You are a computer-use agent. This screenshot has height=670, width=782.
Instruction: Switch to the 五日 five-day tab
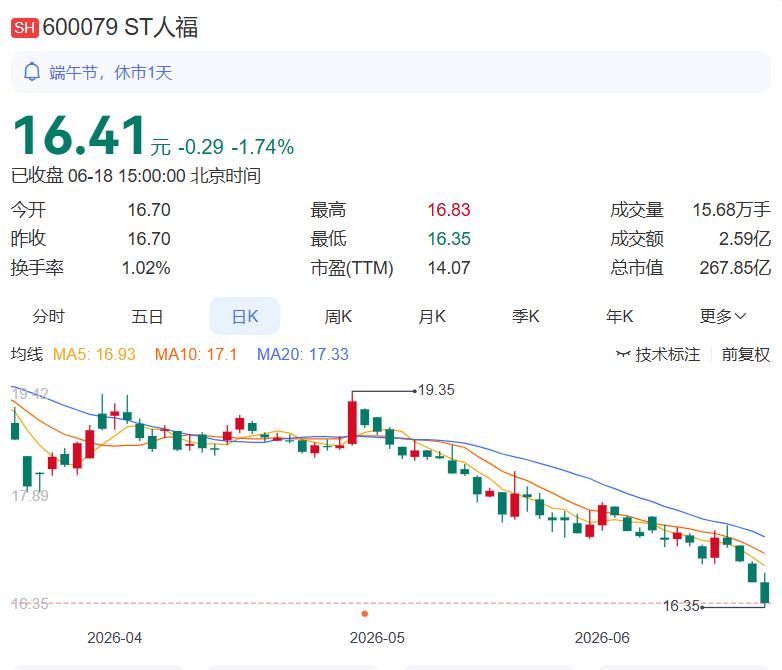[x=147, y=316]
